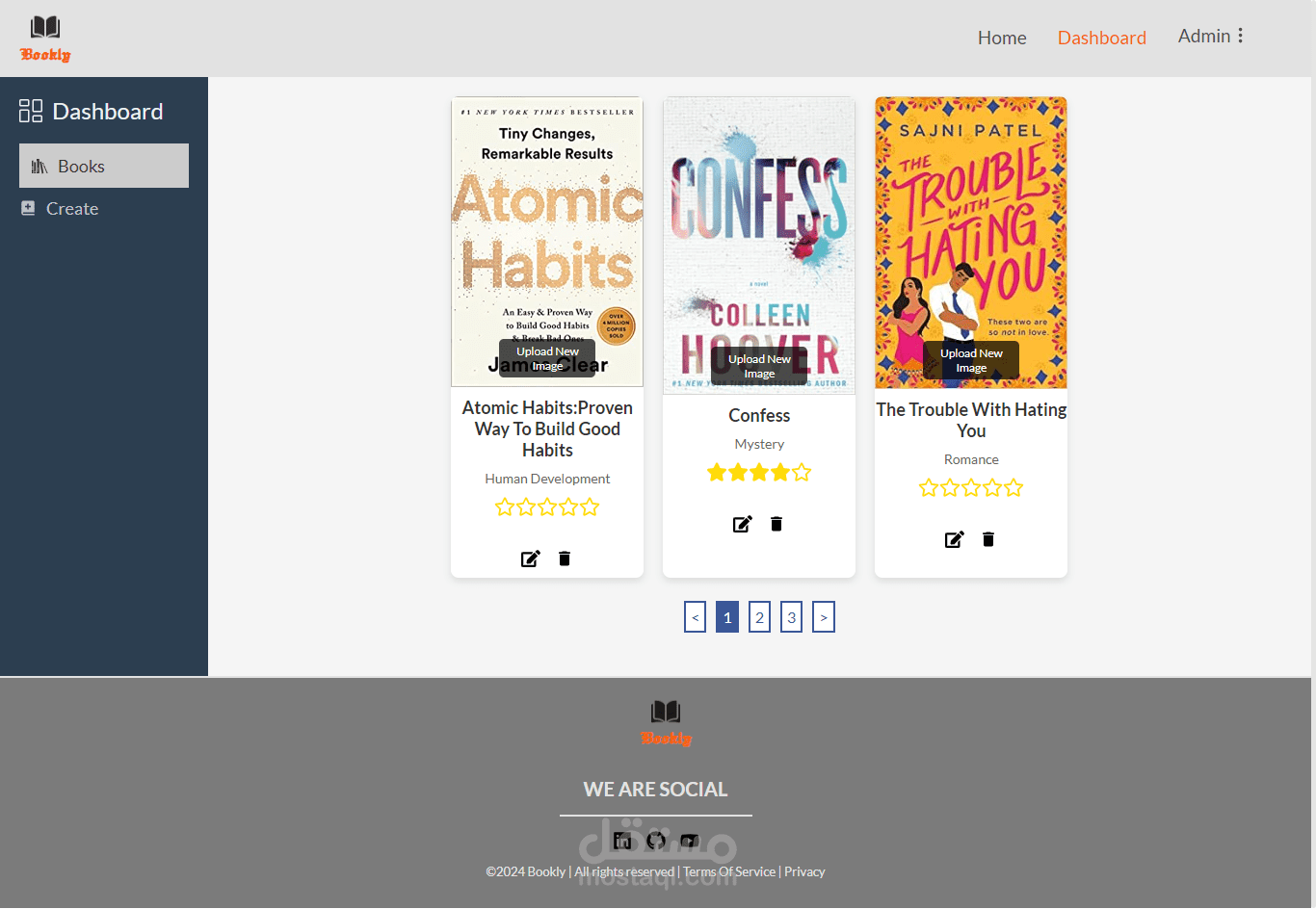The height and width of the screenshot is (909, 1316).
Task: Select page 1 in pagination
Action: click(x=727, y=617)
